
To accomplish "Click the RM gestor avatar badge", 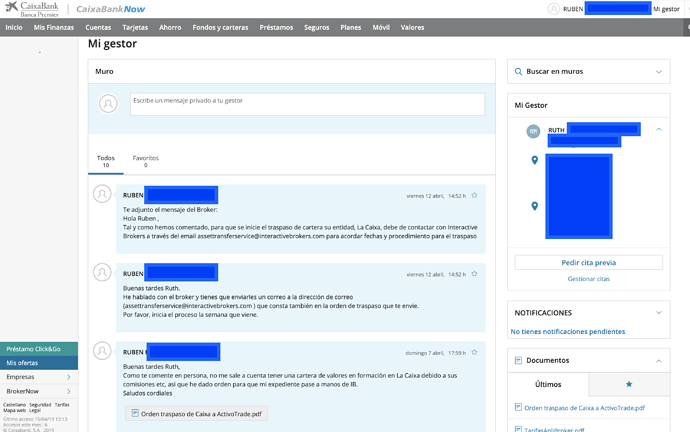I will (533, 131).
